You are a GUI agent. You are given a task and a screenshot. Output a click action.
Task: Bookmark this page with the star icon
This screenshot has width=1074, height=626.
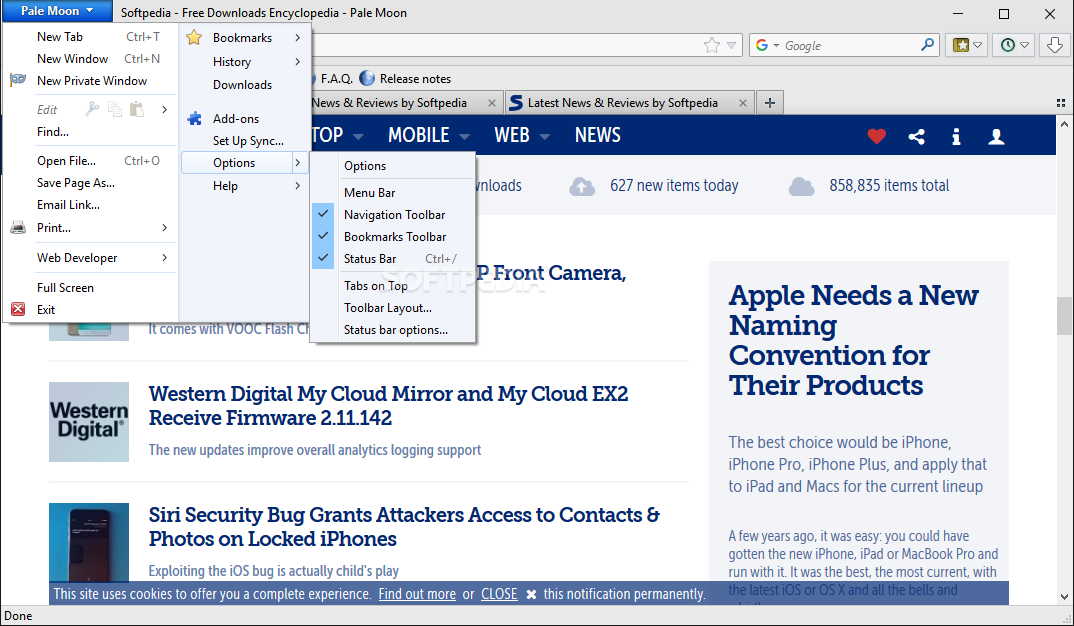tap(712, 45)
